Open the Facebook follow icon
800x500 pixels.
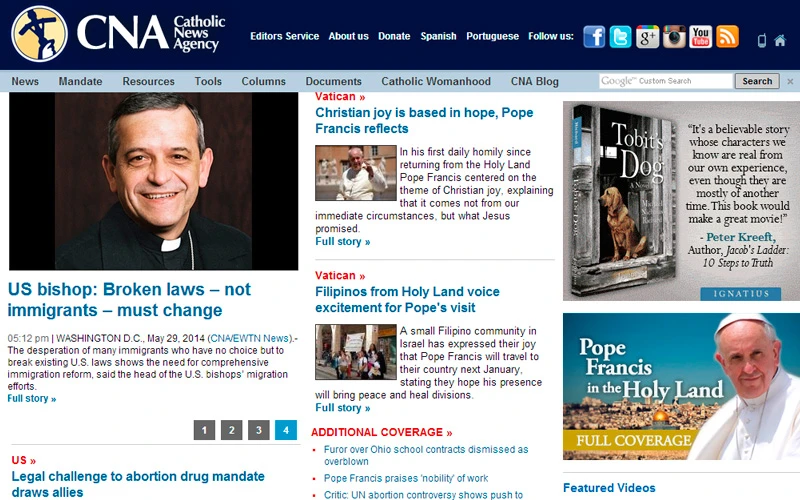tap(594, 37)
